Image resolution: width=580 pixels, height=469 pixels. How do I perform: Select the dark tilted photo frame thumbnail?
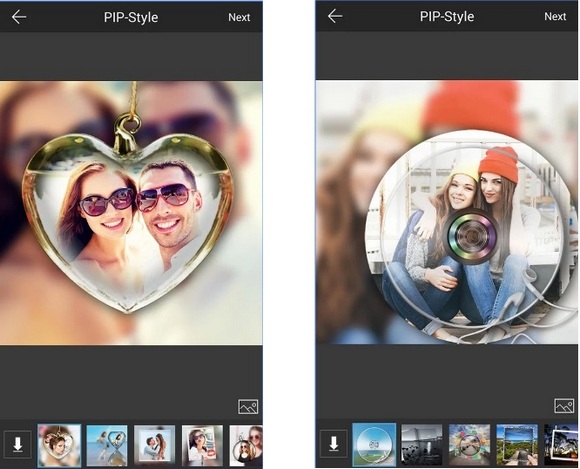[x=561, y=444]
